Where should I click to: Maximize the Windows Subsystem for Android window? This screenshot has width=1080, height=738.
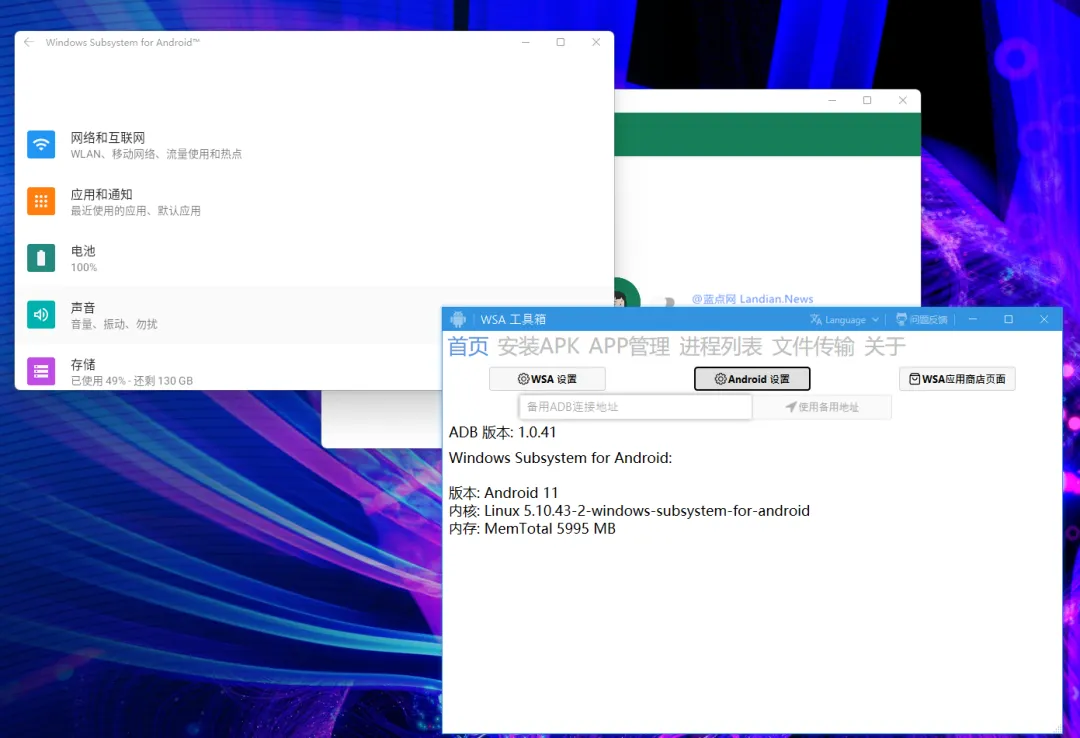click(561, 42)
